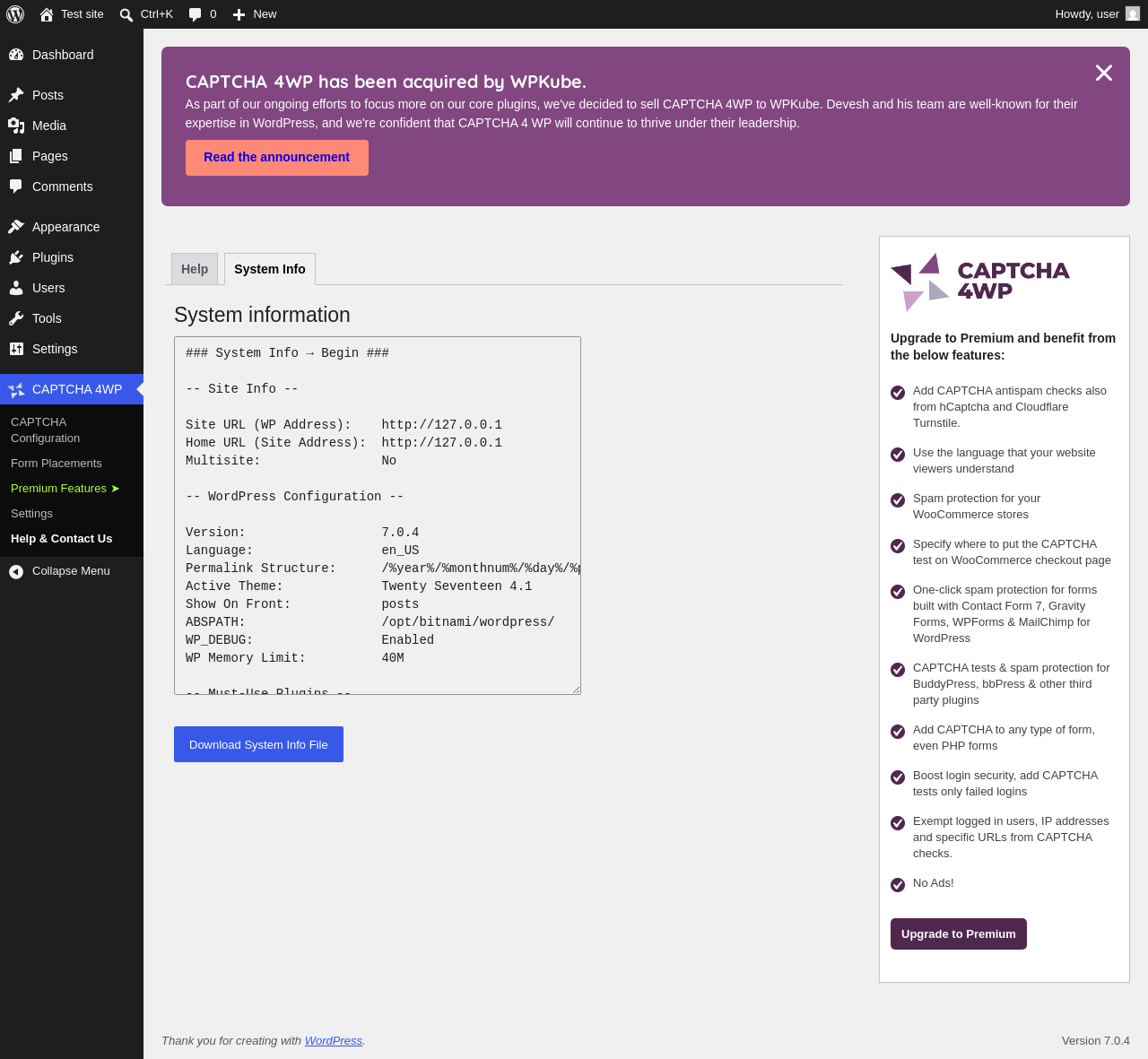Open the Dashboard menu item
Screen dimensions: 1148x1059
pyautogui.click(x=72, y=55)
